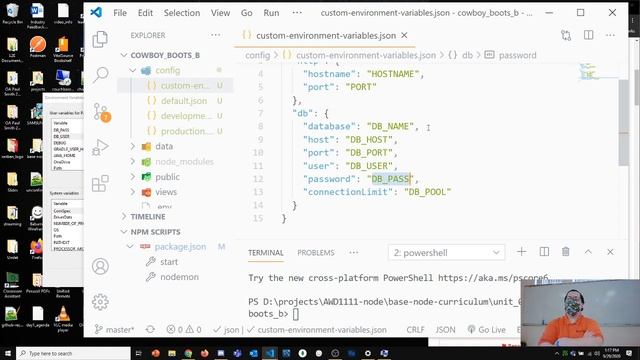The image size is (640, 360).
Task: Click the editor vertical scrollbar
Action: click(x=623, y=122)
